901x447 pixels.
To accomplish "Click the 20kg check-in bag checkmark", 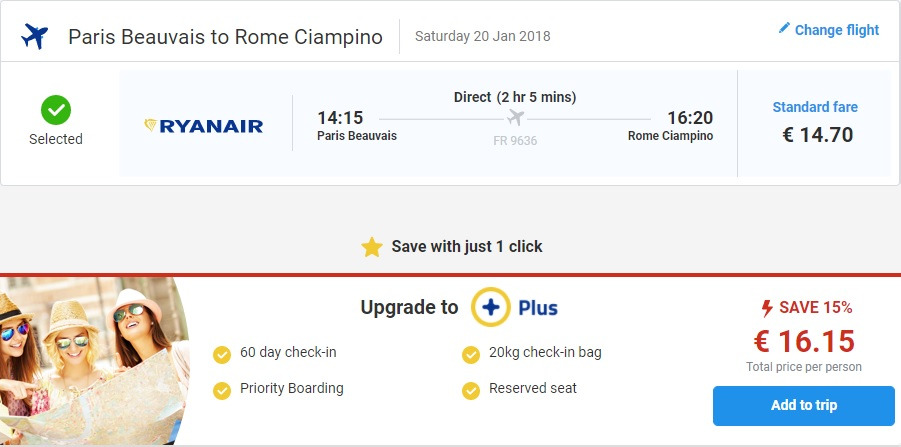I will pos(471,354).
